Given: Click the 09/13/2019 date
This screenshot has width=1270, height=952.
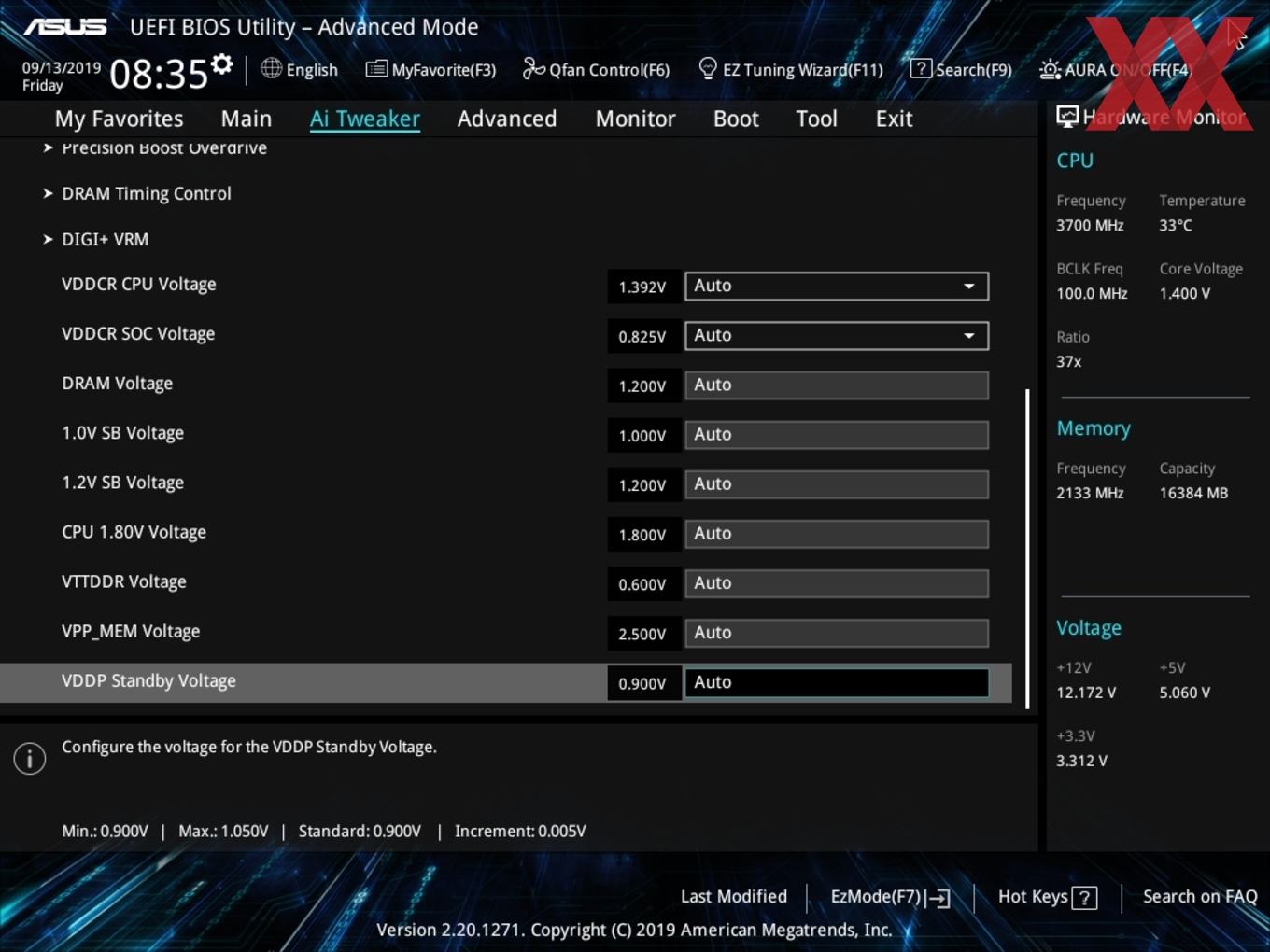Looking at the screenshot, I should pos(62,67).
